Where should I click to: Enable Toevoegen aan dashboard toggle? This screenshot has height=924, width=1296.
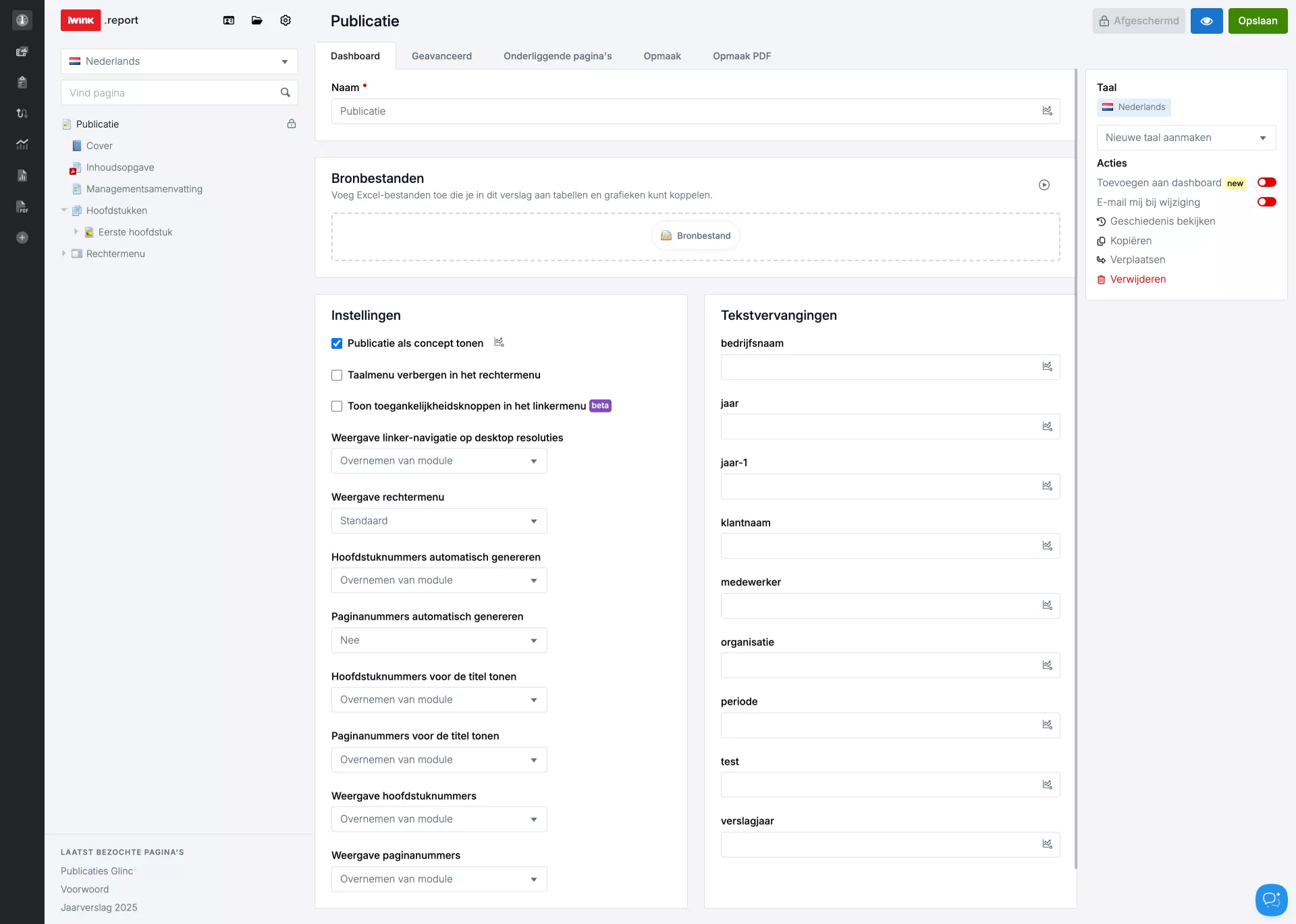point(1266,182)
